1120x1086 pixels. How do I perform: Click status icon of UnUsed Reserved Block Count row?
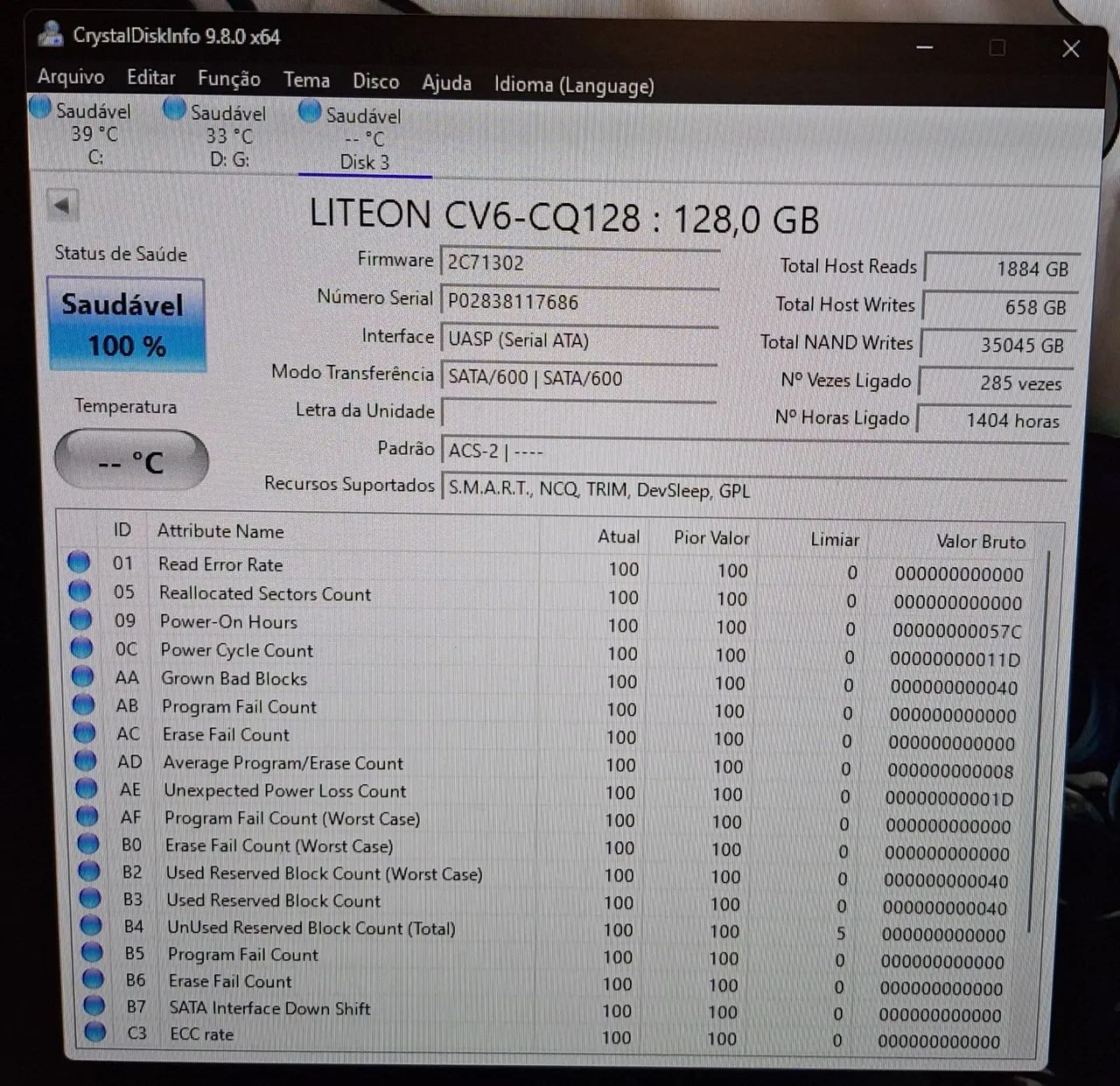click(90, 925)
